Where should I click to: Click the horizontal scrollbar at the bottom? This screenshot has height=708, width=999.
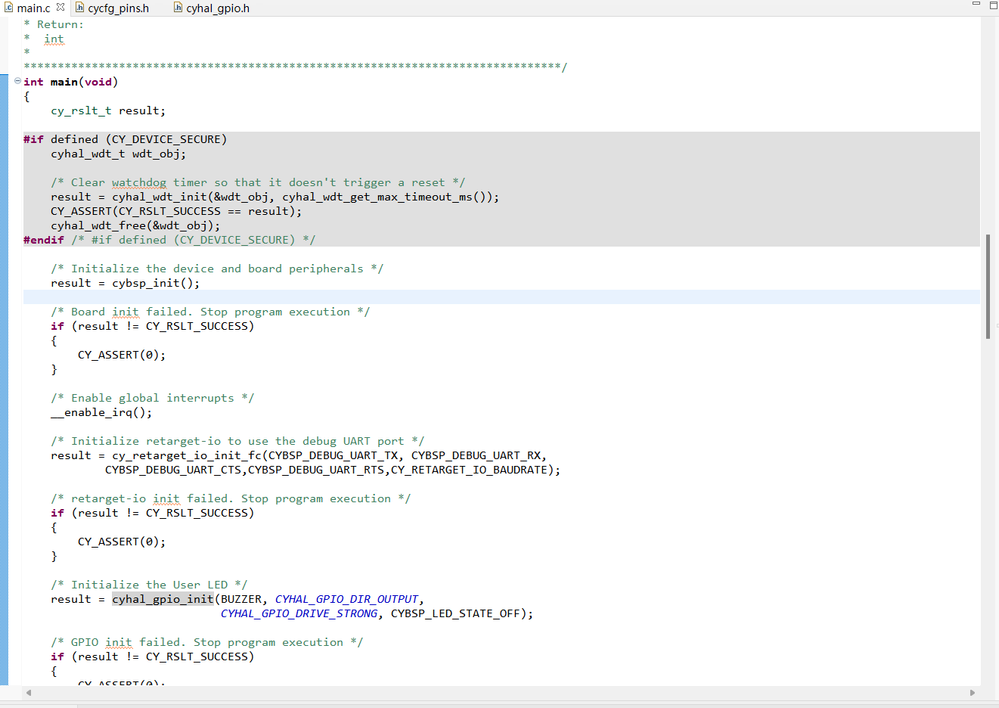[500, 691]
